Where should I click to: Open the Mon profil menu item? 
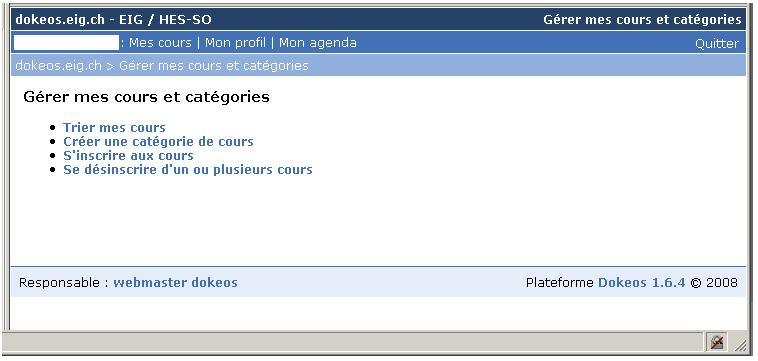click(235, 43)
